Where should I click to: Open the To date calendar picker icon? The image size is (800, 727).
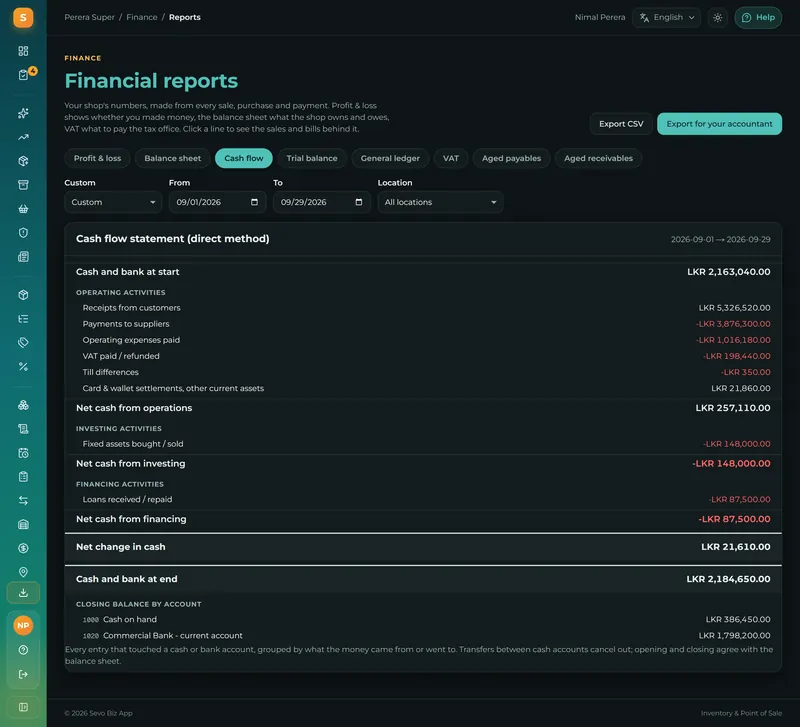[359, 202]
